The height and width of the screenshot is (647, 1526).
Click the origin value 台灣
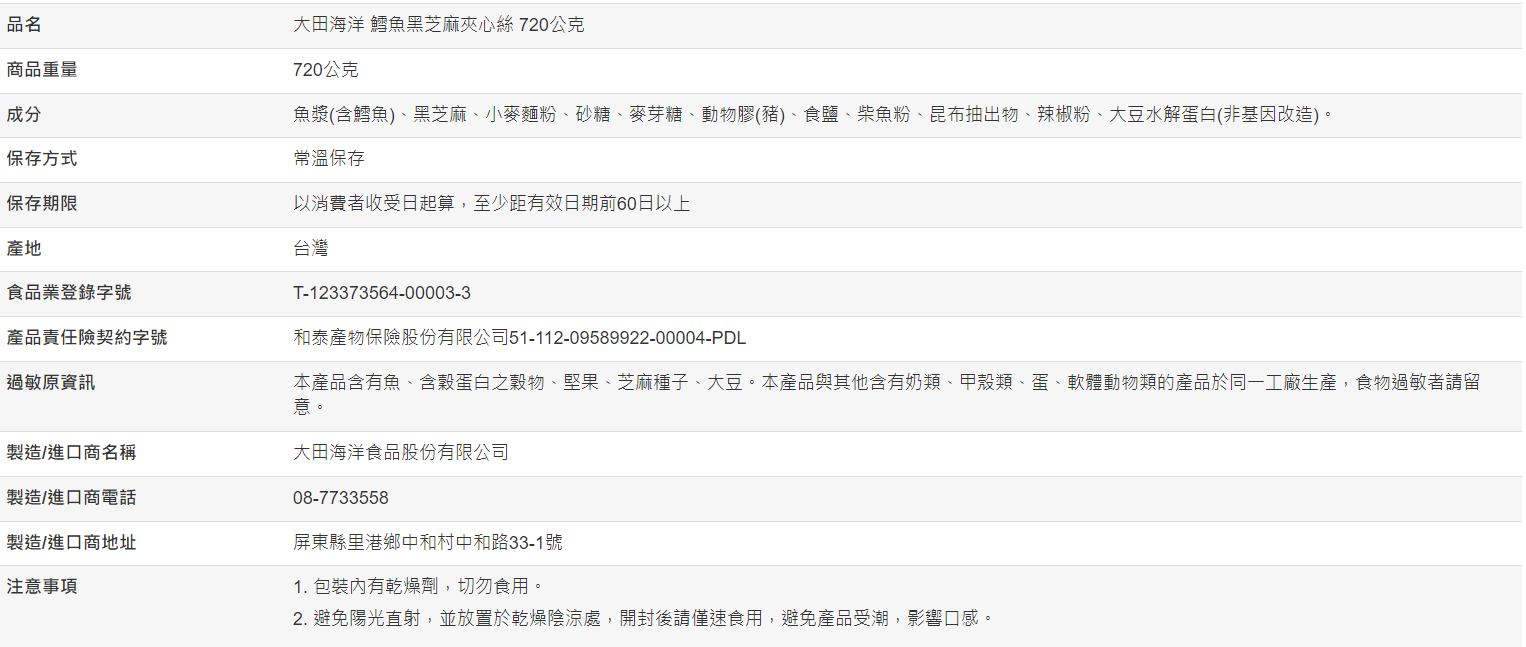pos(311,249)
